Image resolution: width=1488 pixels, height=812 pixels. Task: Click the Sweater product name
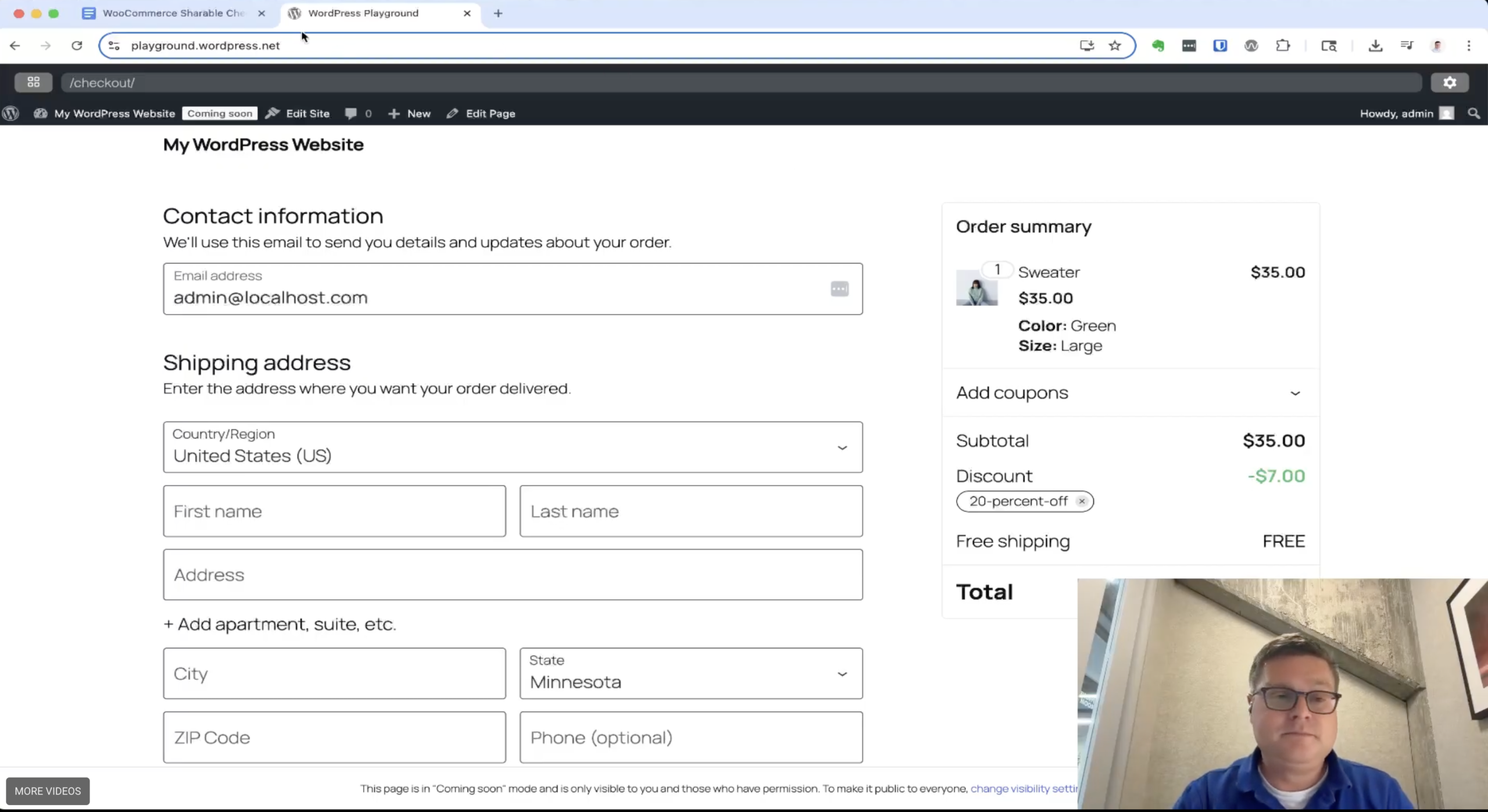coord(1049,272)
